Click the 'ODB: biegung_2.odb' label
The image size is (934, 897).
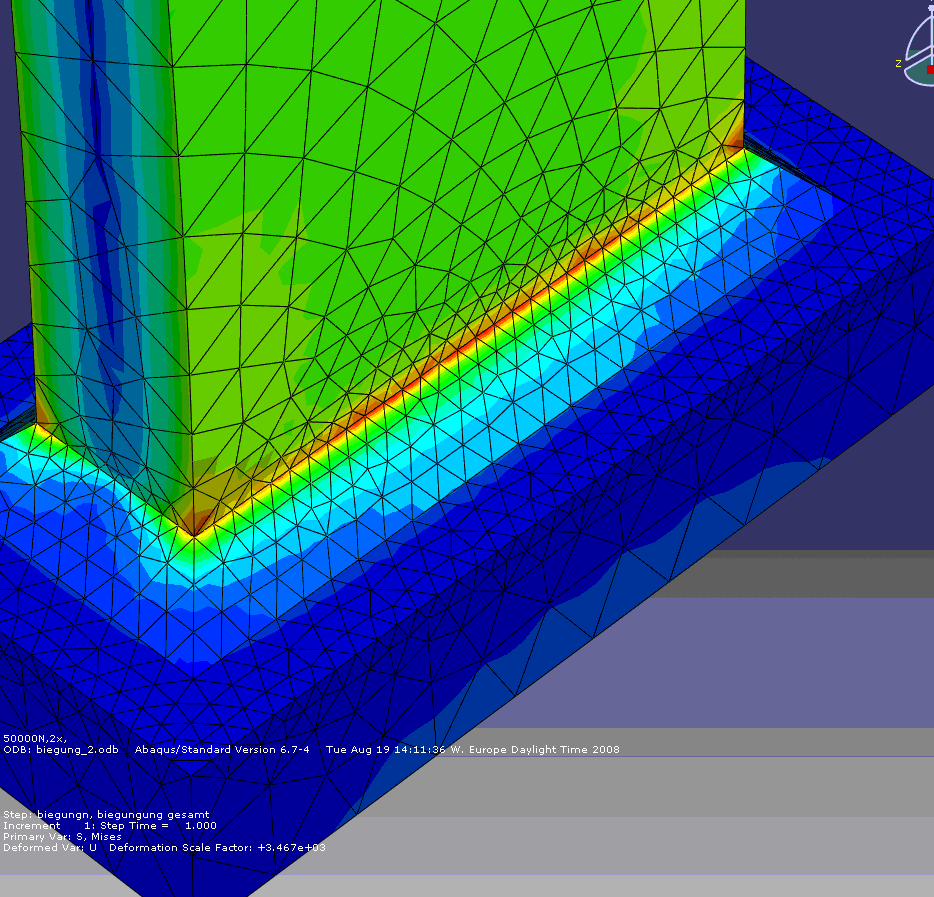61,750
